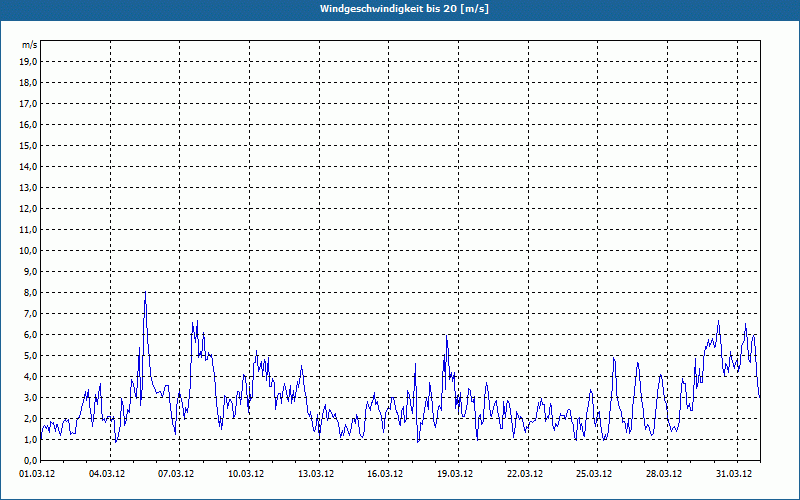Click the 13,0 y-axis label
The height and width of the screenshot is (500, 800).
28,187
